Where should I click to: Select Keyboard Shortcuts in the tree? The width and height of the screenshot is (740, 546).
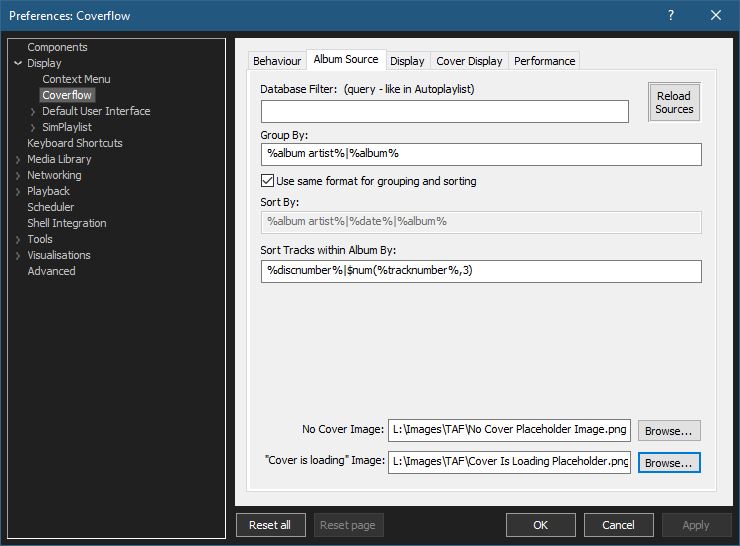[75, 143]
